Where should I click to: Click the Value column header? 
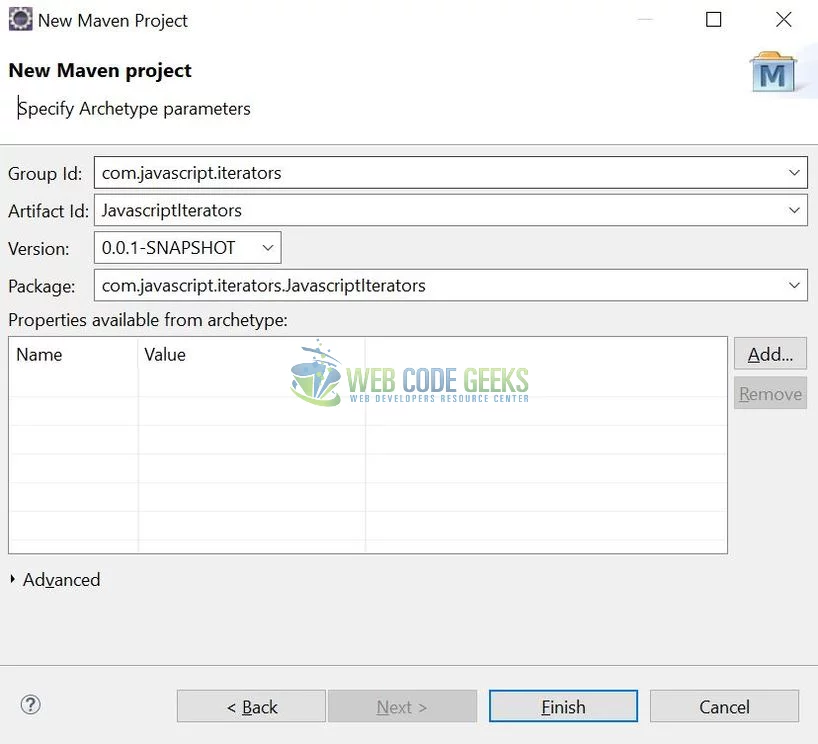251,355
